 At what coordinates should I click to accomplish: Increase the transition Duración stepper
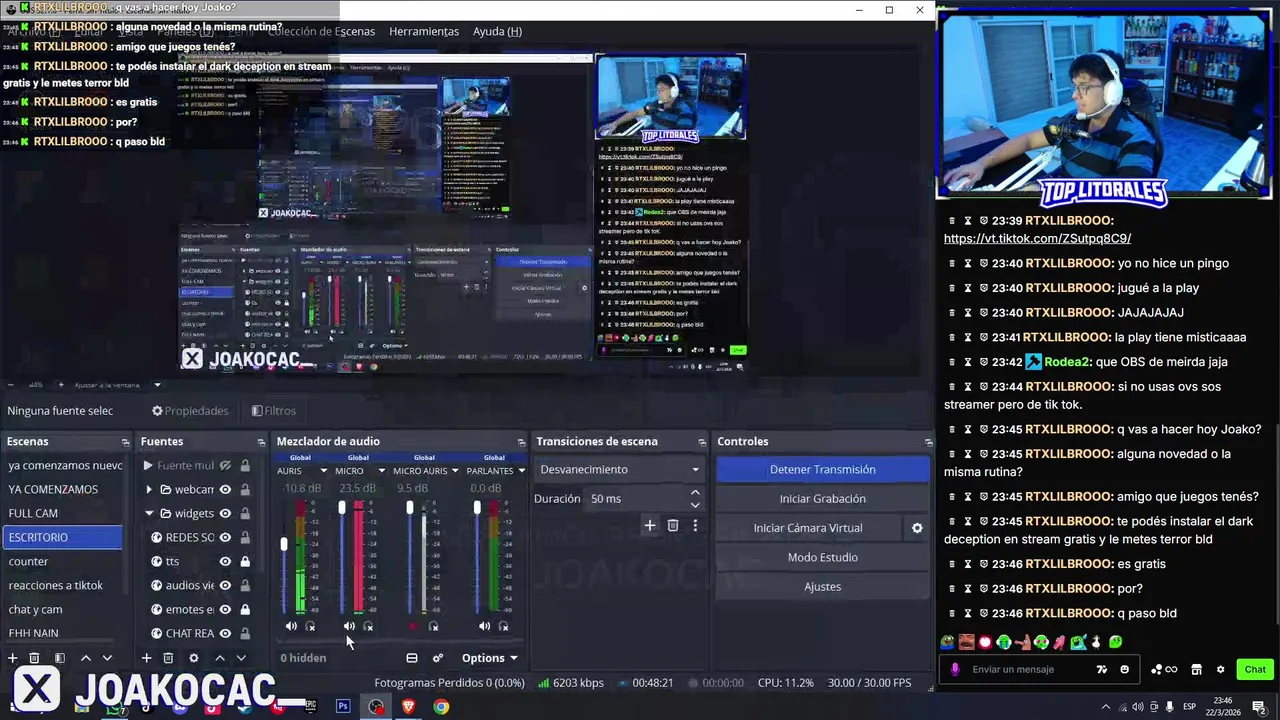pyautogui.click(x=695, y=493)
